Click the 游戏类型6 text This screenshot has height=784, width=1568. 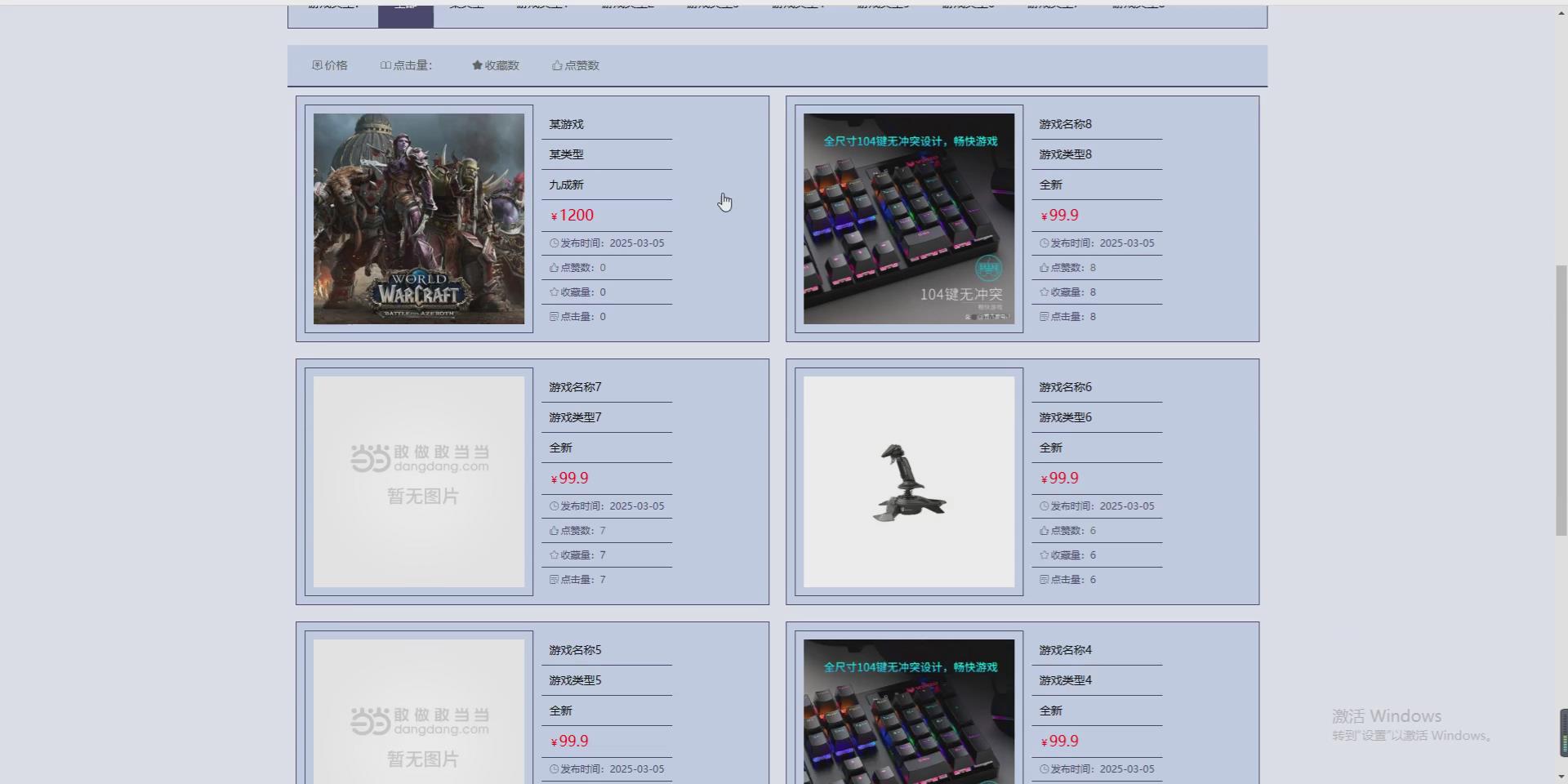click(1065, 417)
